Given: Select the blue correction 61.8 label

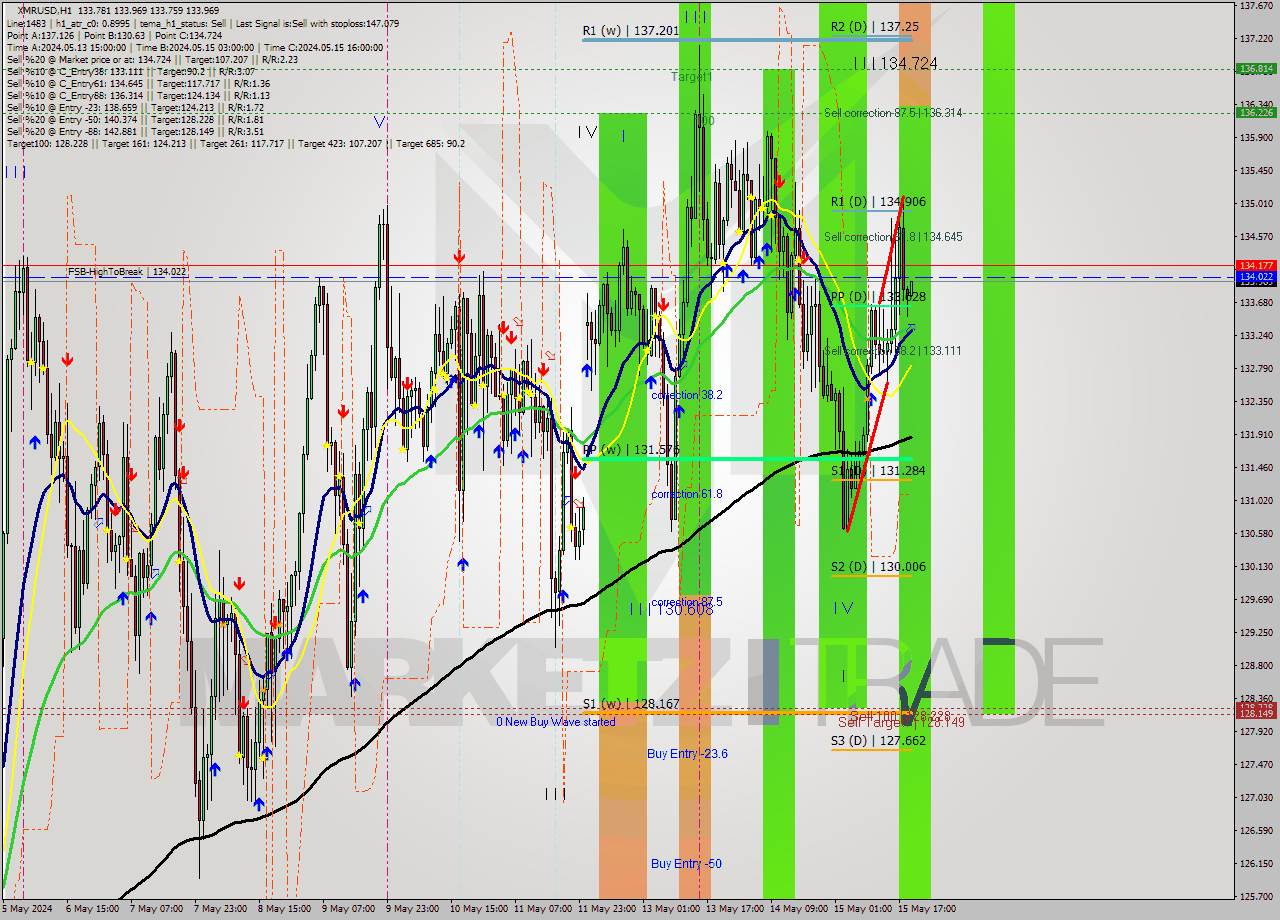Looking at the screenshot, I should point(686,495).
